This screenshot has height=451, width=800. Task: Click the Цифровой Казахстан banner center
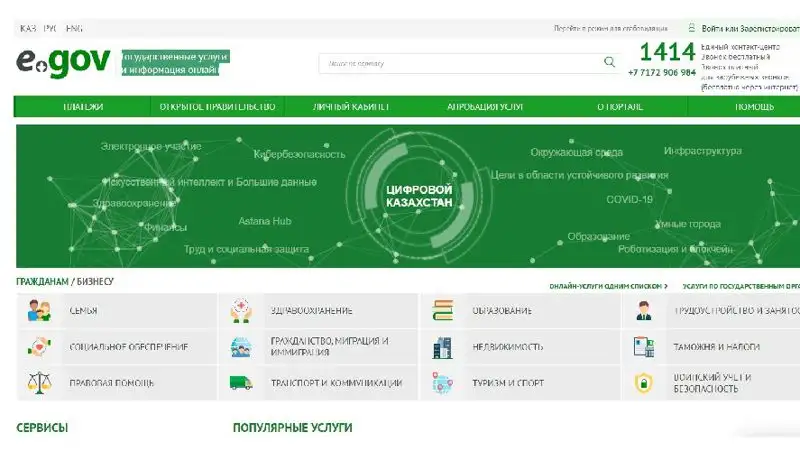419,196
